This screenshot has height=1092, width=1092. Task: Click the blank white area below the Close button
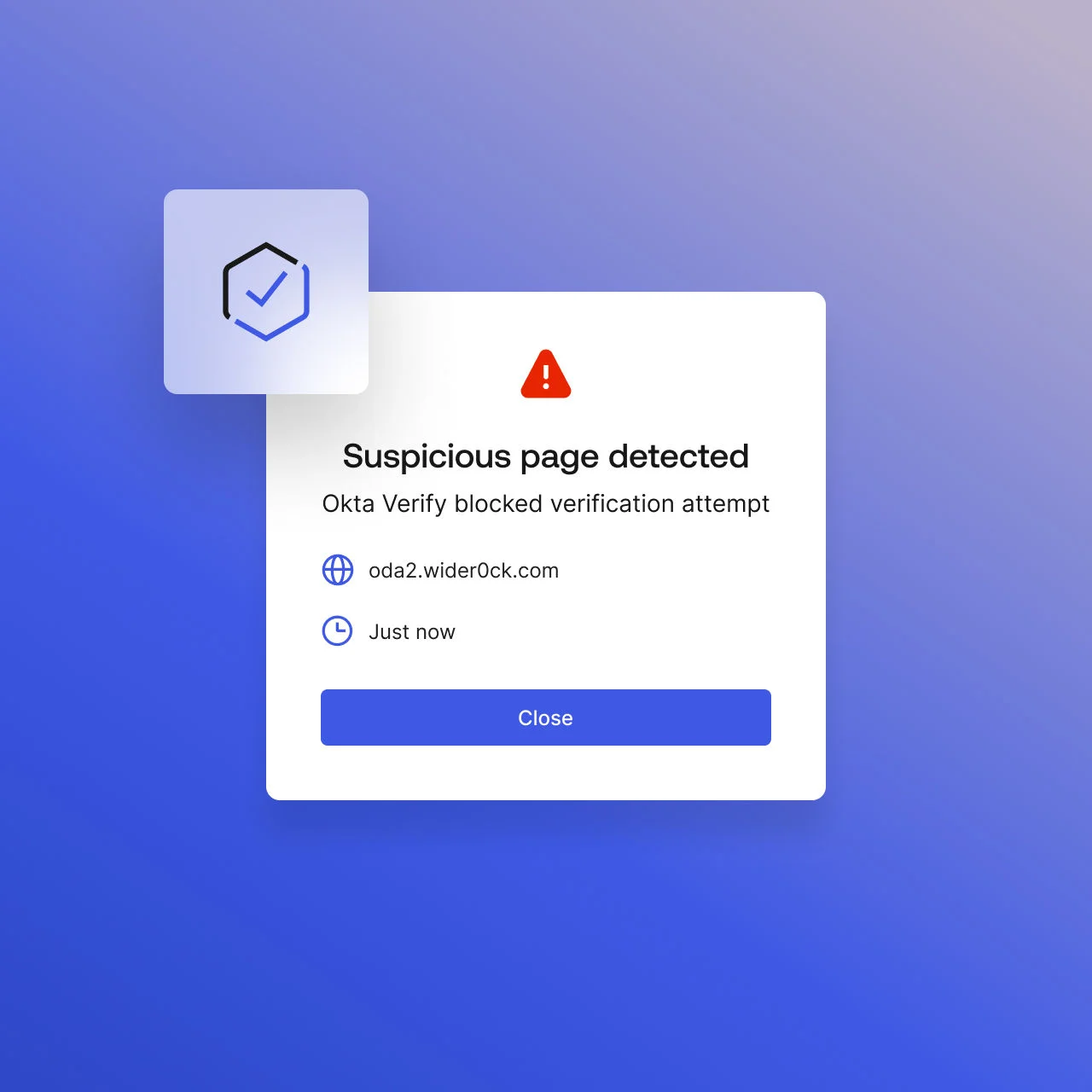546,773
